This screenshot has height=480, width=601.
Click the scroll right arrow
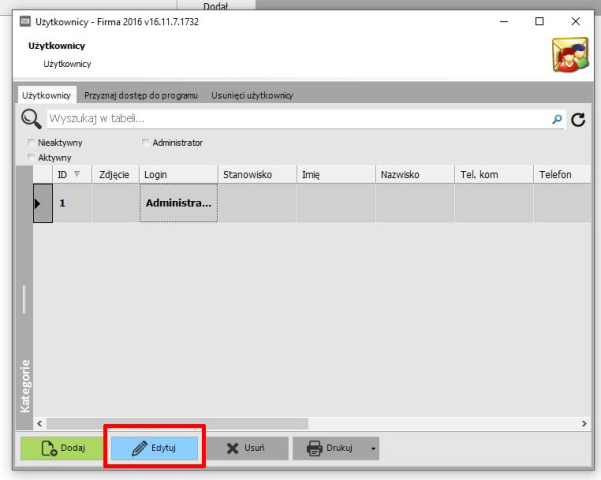tap(584, 424)
